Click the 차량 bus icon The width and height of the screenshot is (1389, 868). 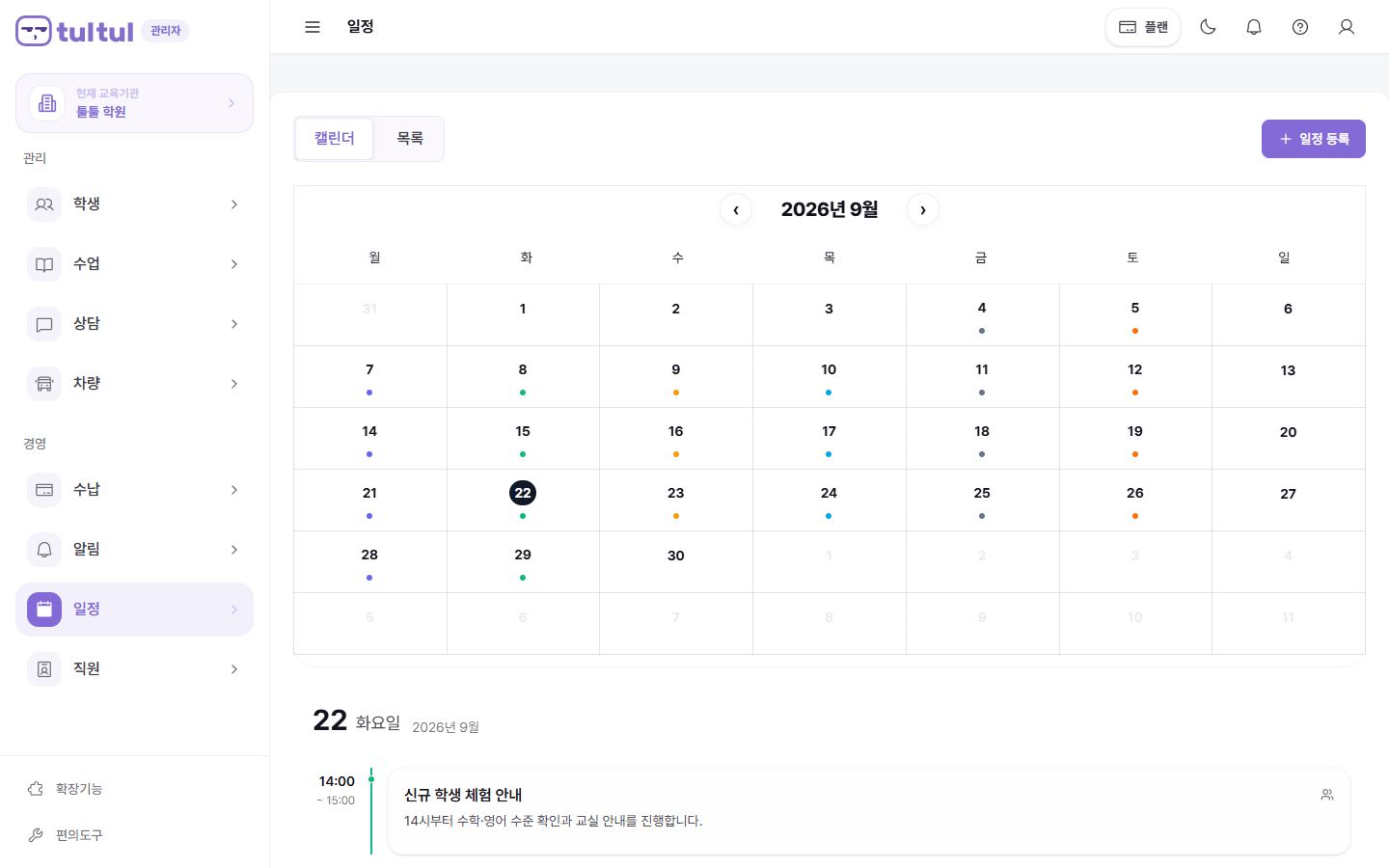point(44,384)
